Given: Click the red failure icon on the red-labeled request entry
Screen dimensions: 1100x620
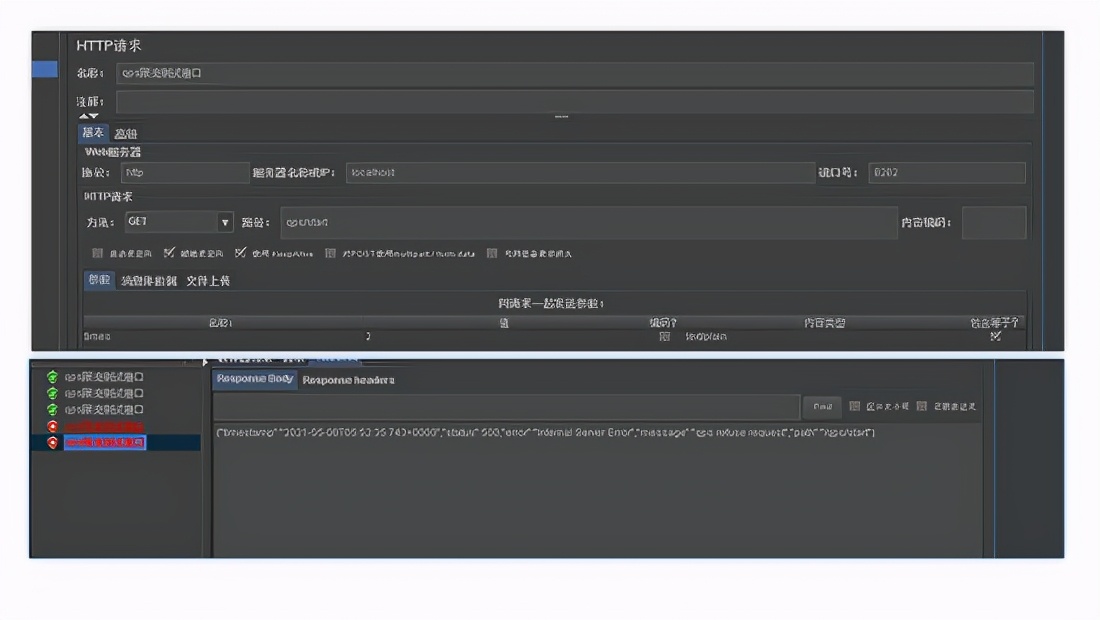Looking at the screenshot, I should (x=53, y=423).
